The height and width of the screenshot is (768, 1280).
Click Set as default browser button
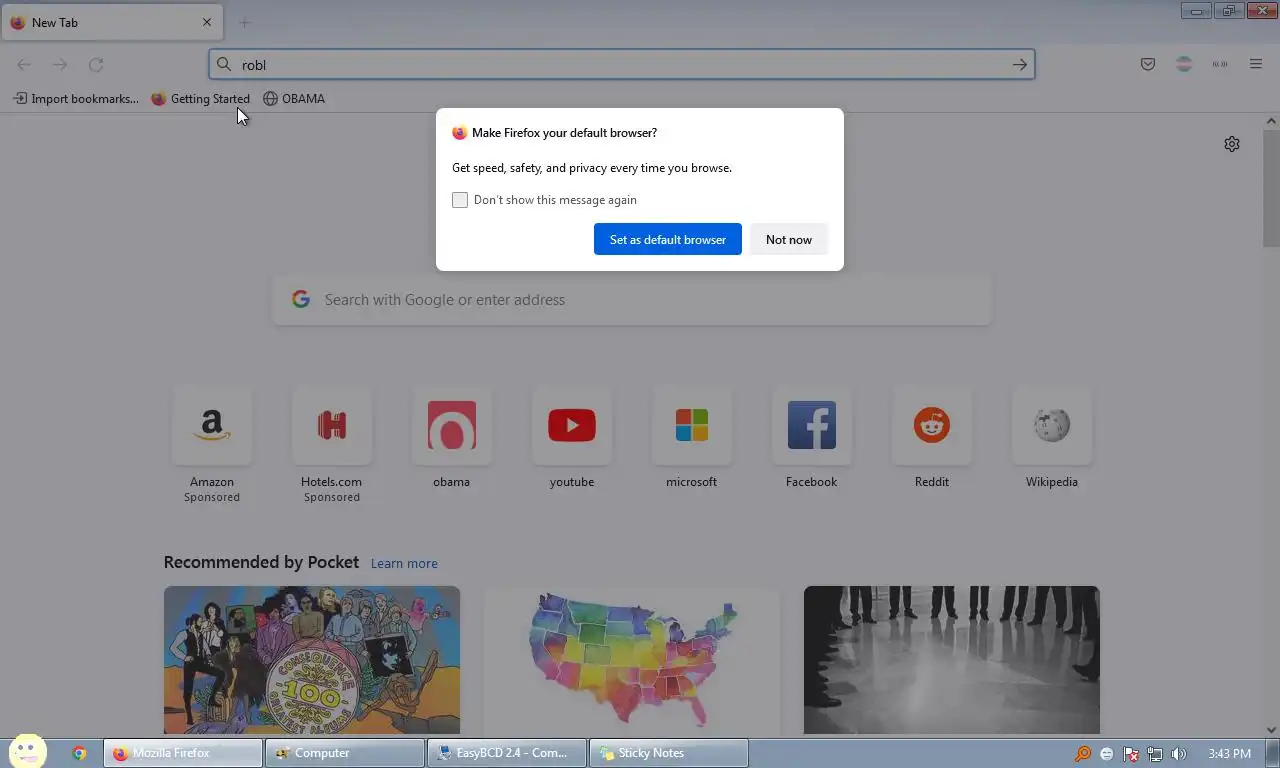tap(668, 239)
